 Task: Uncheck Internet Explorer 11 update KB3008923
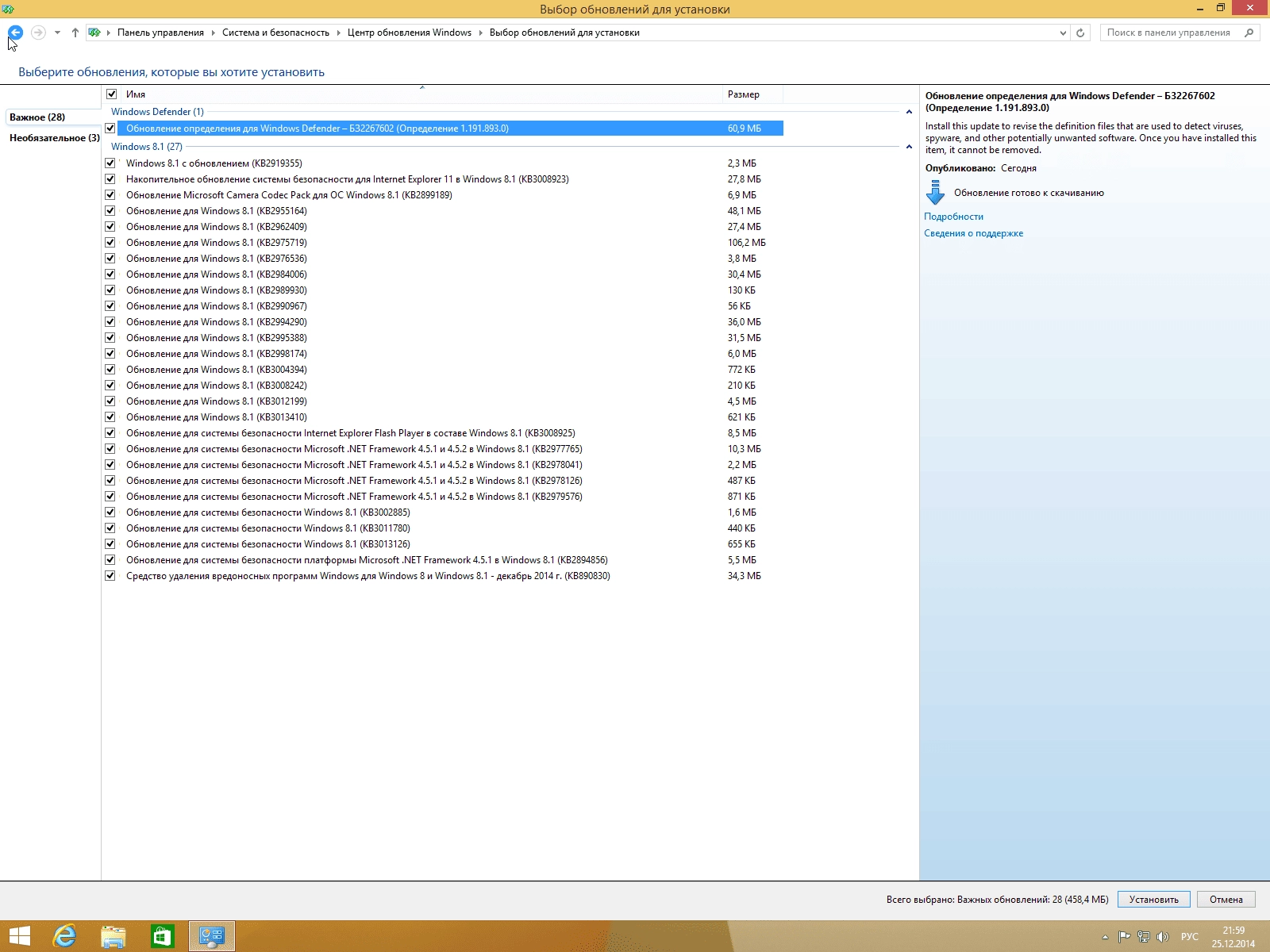110,178
